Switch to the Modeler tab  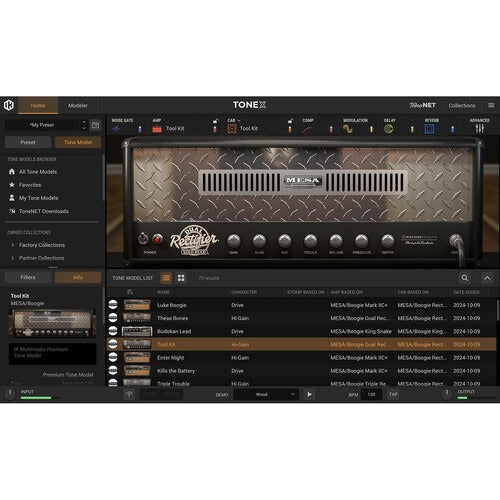(78, 106)
